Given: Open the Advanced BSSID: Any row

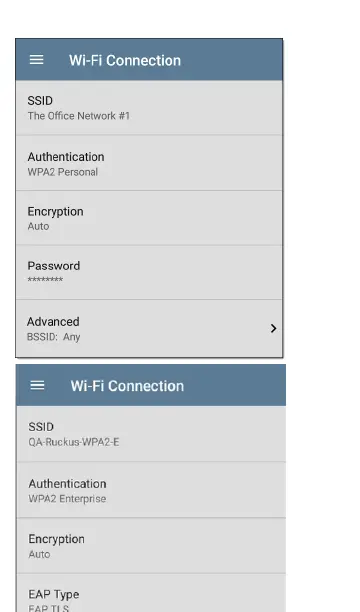Looking at the screenshot, I should pyautogui.click(x=149, y=329).
